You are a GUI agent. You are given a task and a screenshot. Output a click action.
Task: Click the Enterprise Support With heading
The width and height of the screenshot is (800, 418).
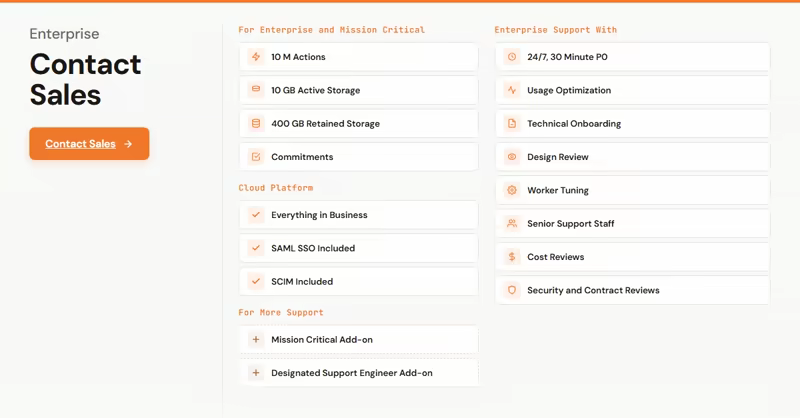[556, 30]
